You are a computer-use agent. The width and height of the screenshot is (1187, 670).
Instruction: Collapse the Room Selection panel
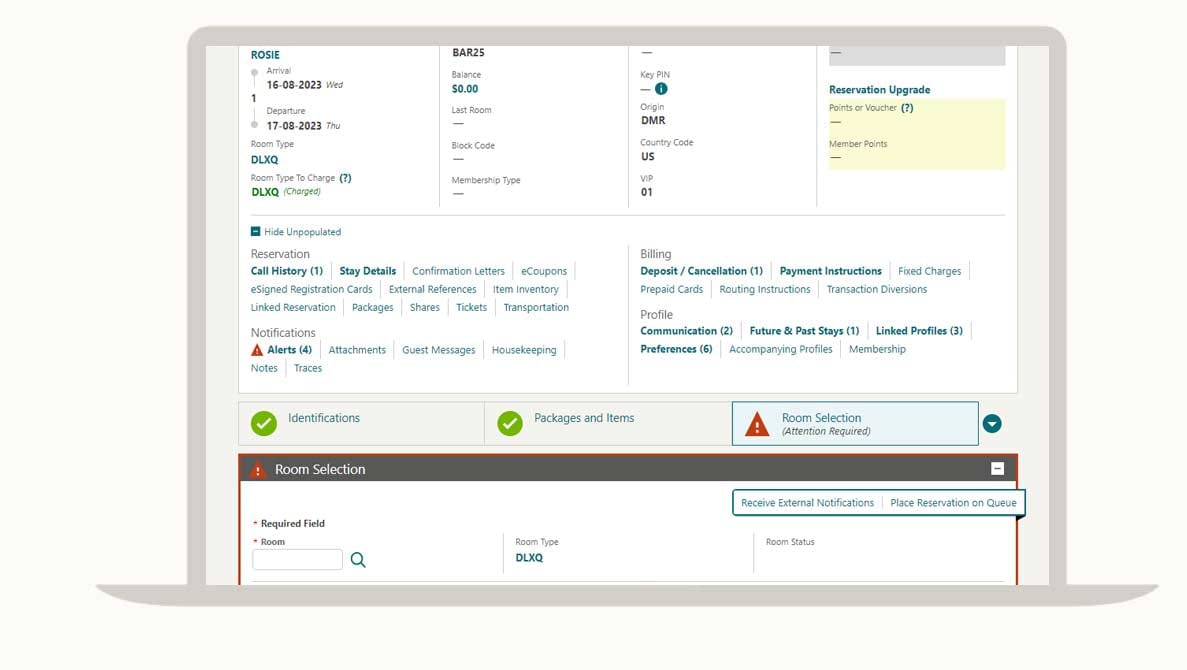(x=997, y=469)
